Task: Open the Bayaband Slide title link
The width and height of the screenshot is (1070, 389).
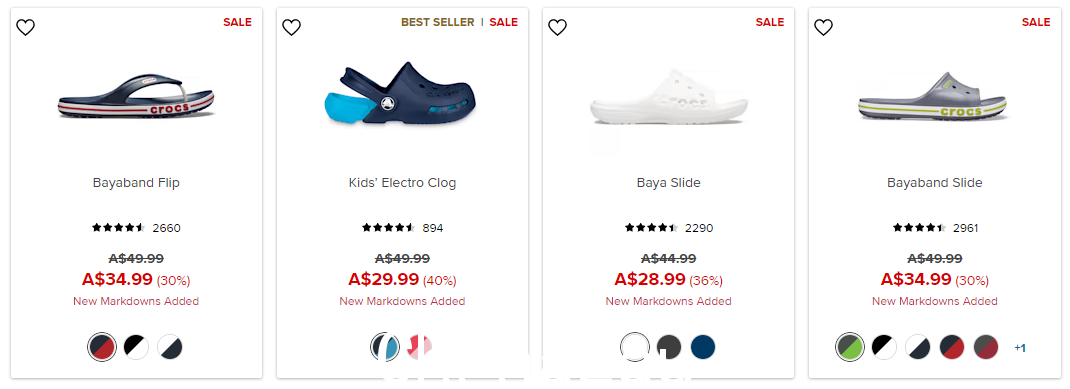Action: point(935,183)
